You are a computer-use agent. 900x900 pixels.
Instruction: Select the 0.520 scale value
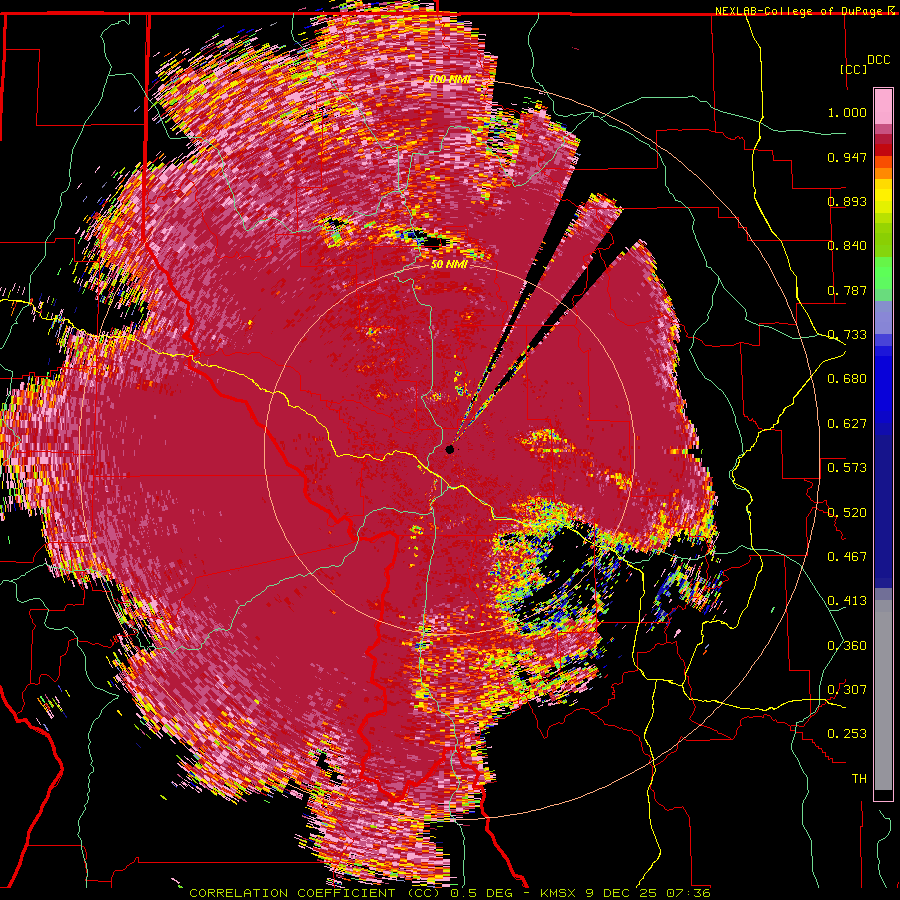tap(847, 513)
